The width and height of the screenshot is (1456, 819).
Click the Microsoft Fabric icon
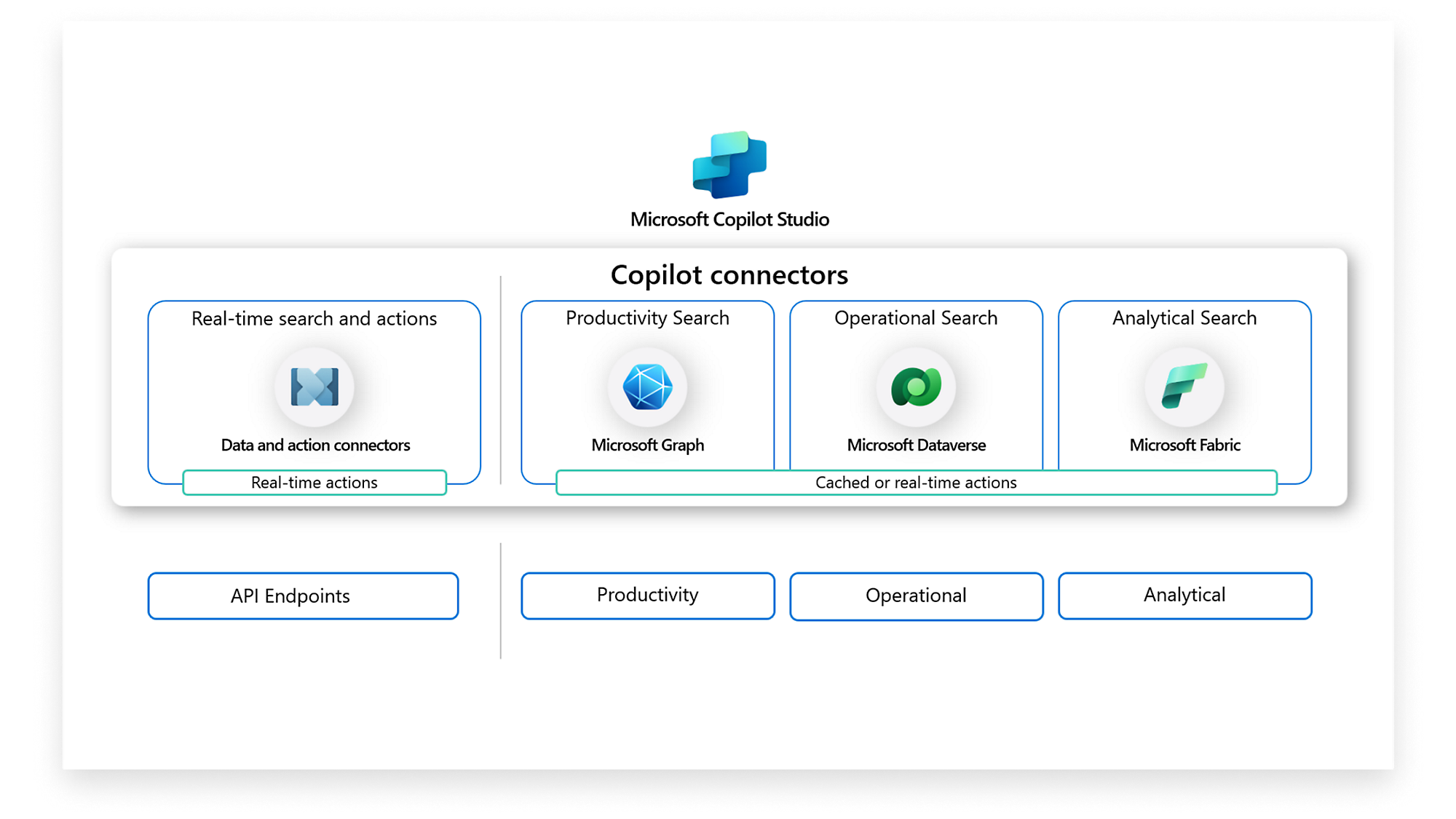1184,387
